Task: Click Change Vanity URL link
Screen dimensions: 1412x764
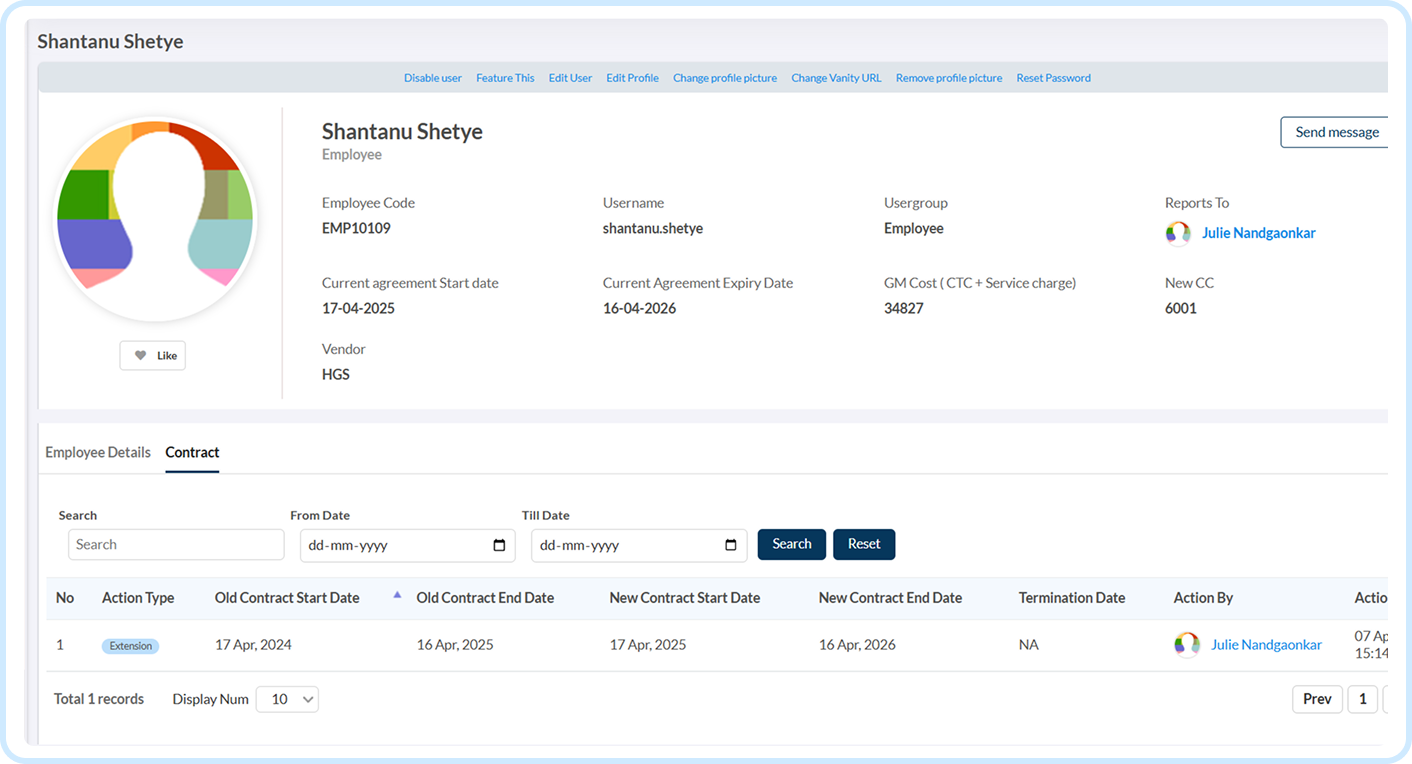Action: (836, 78)
